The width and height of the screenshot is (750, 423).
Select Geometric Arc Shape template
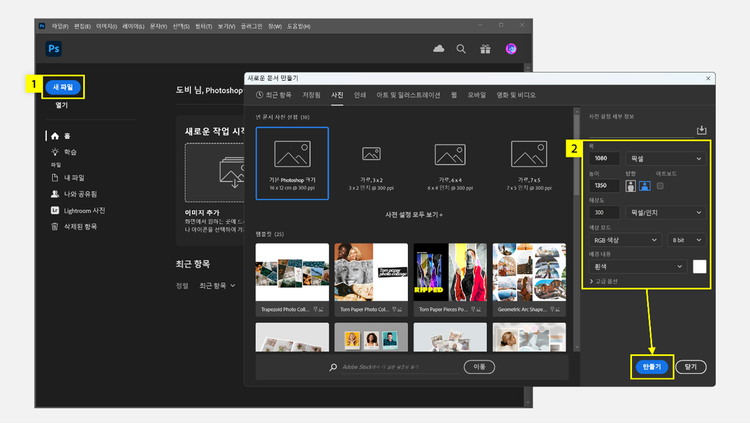tap(529, 279)
